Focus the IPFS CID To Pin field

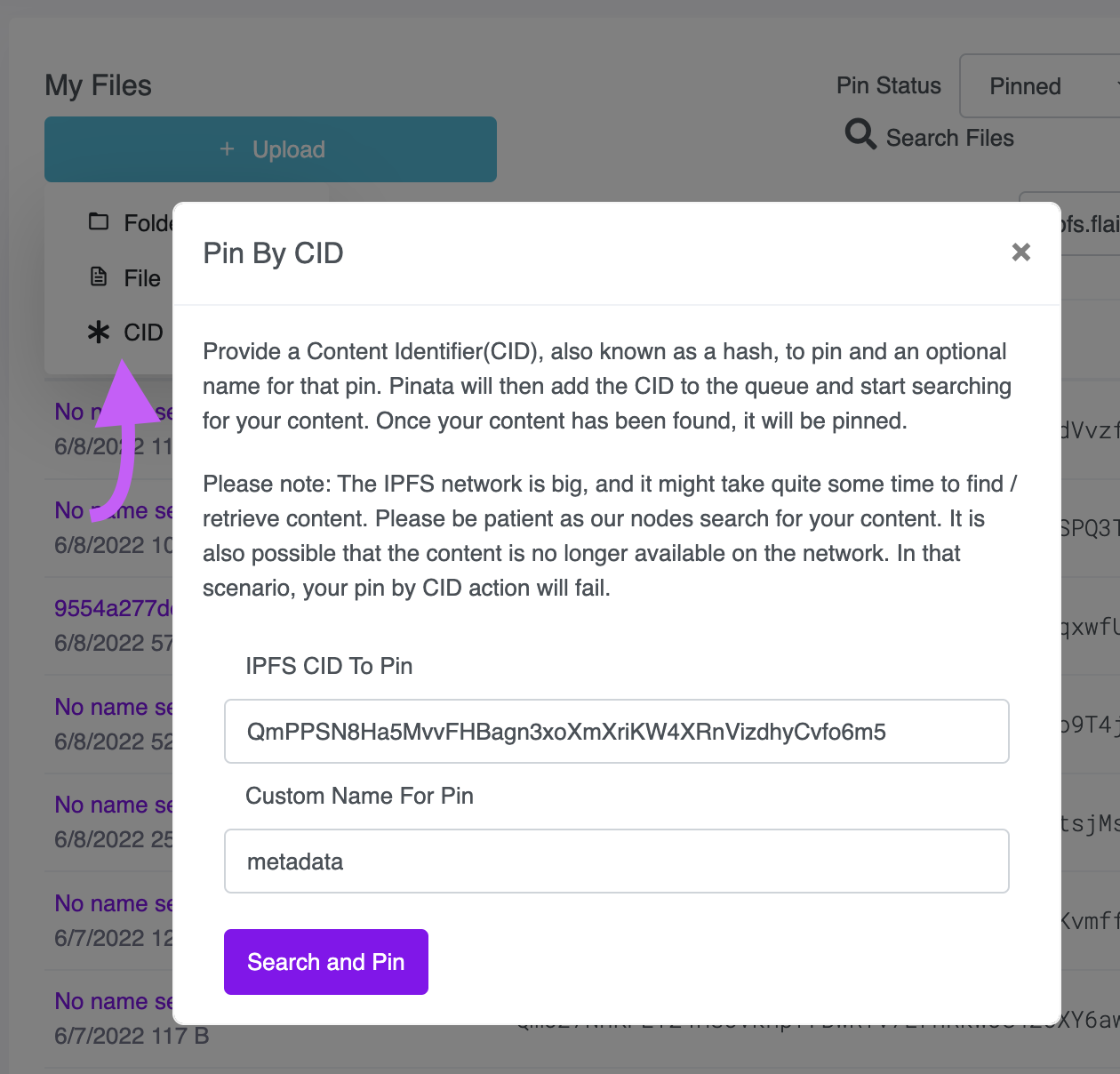click(617, 732)
